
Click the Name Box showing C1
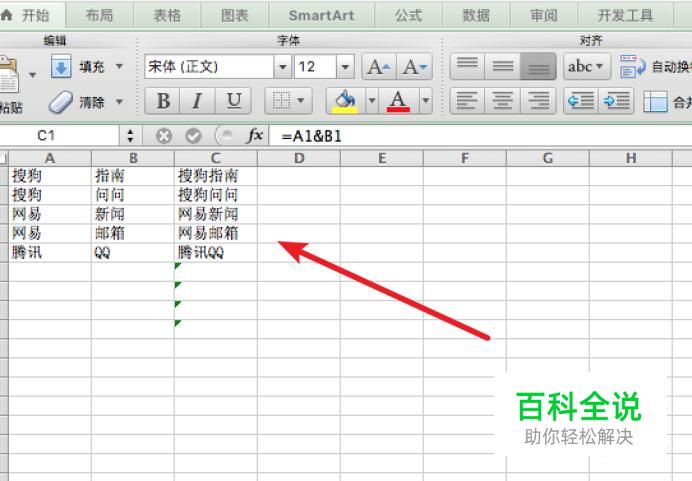[x=60, y=135]
